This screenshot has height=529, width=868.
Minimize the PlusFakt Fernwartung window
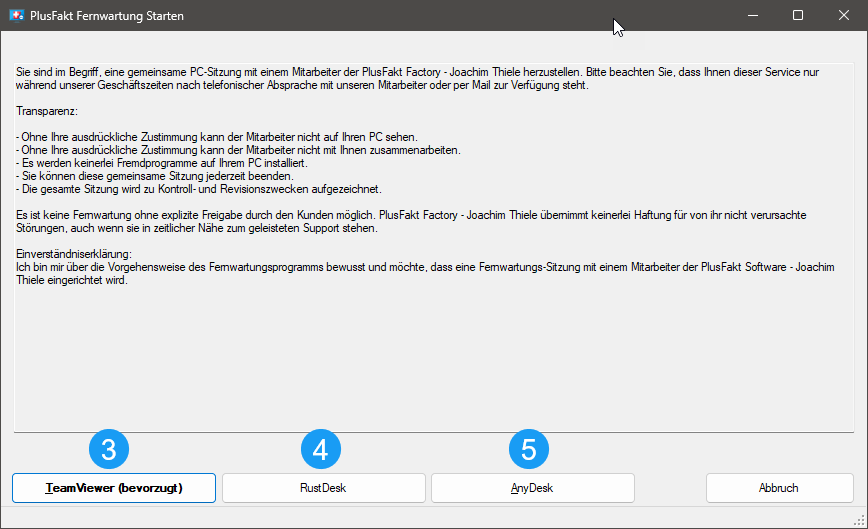pos(753,15)
